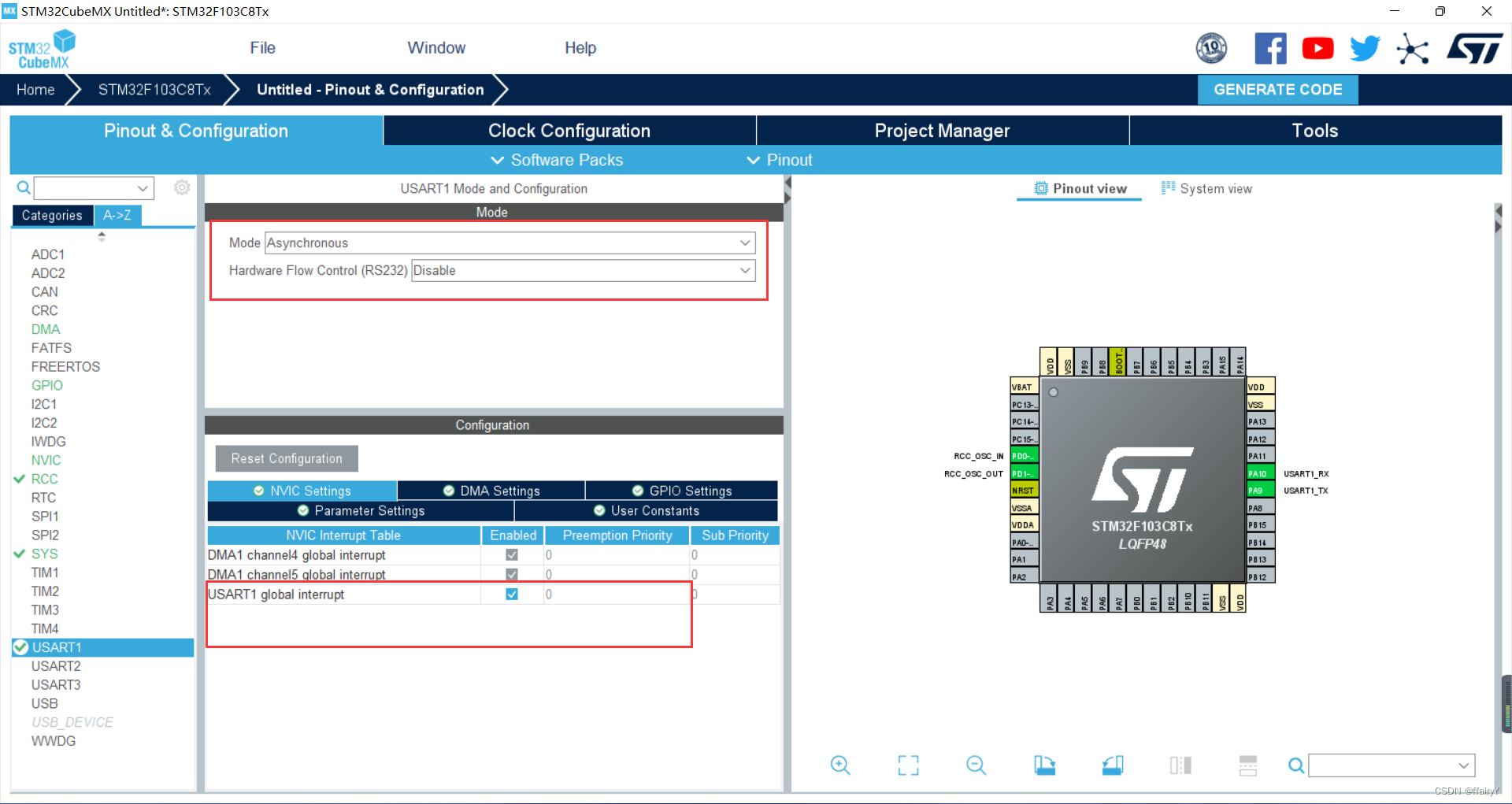Screen dimensions: 1512x804
Task: Open the categories settings gear icon
Action: (x=182, y=187)
